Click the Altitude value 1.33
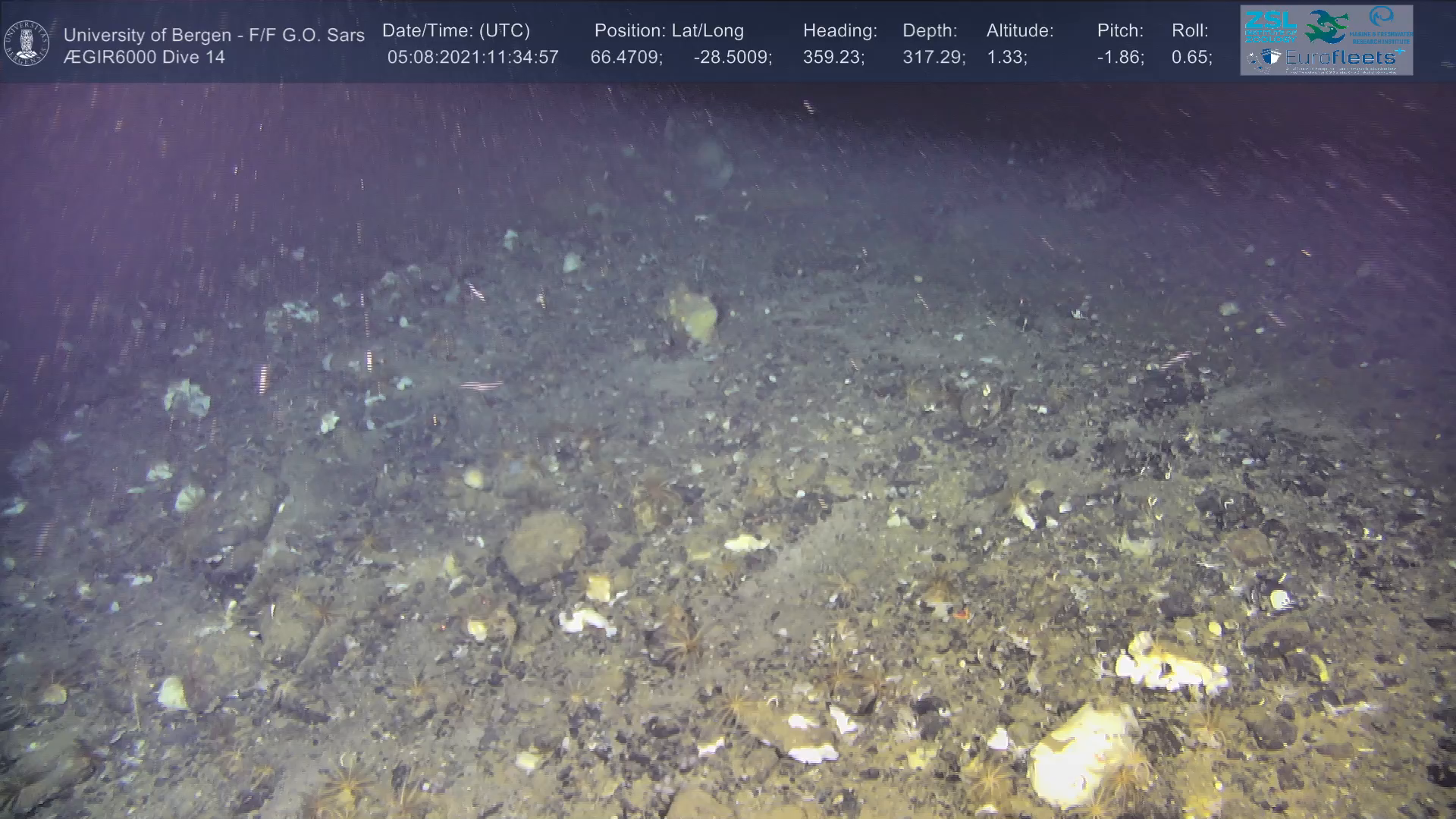The height and width of the screenshot is (819, 1456). coord(1006,58)
